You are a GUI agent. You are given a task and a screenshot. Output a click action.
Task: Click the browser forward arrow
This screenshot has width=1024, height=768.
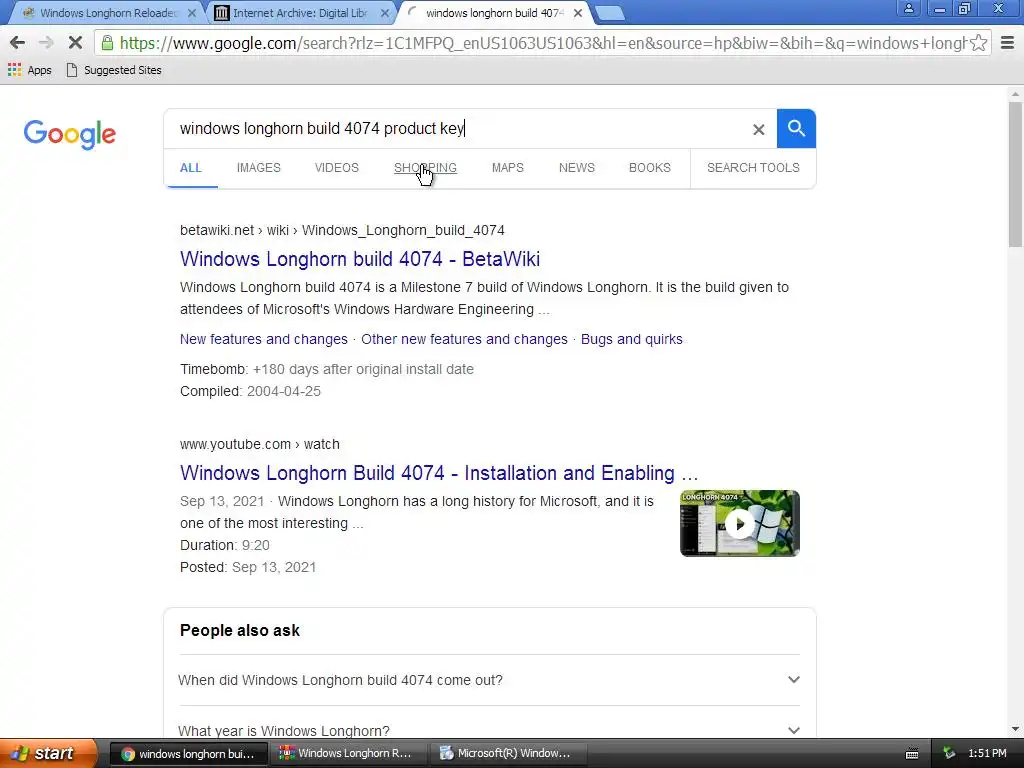(x=46, y=43)
